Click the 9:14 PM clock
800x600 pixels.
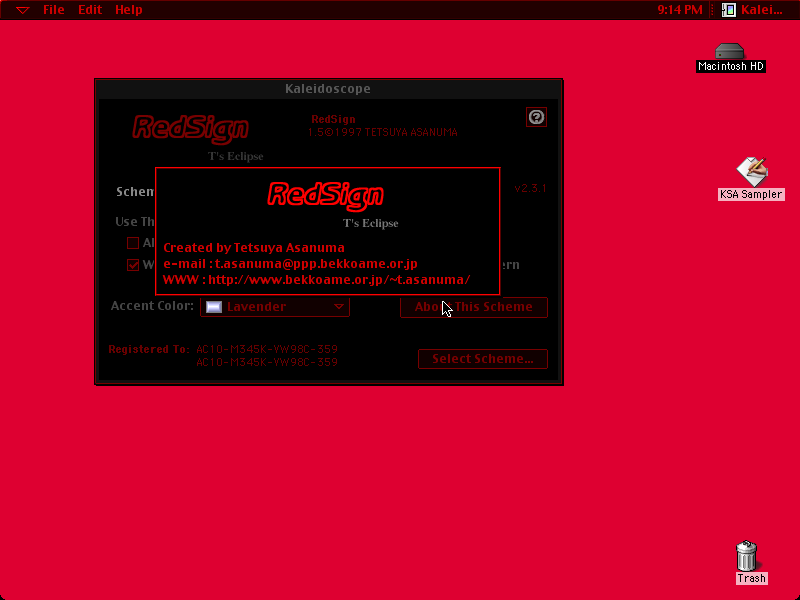click(x=680, y=10)
